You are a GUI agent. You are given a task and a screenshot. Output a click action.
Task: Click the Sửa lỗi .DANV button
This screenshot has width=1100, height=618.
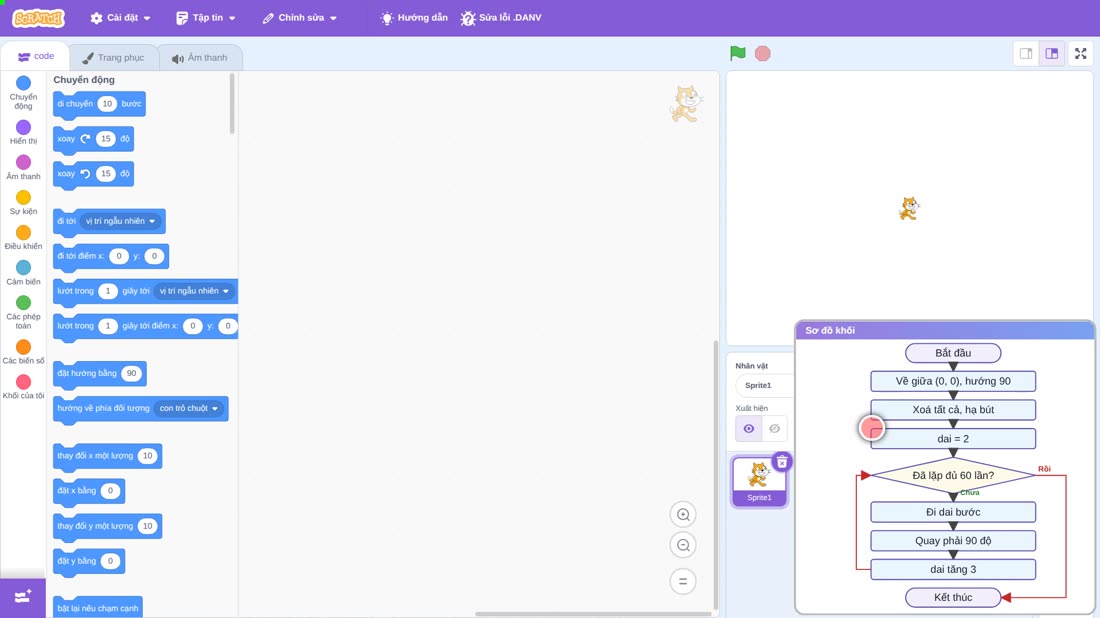click(x=501, y=18)
